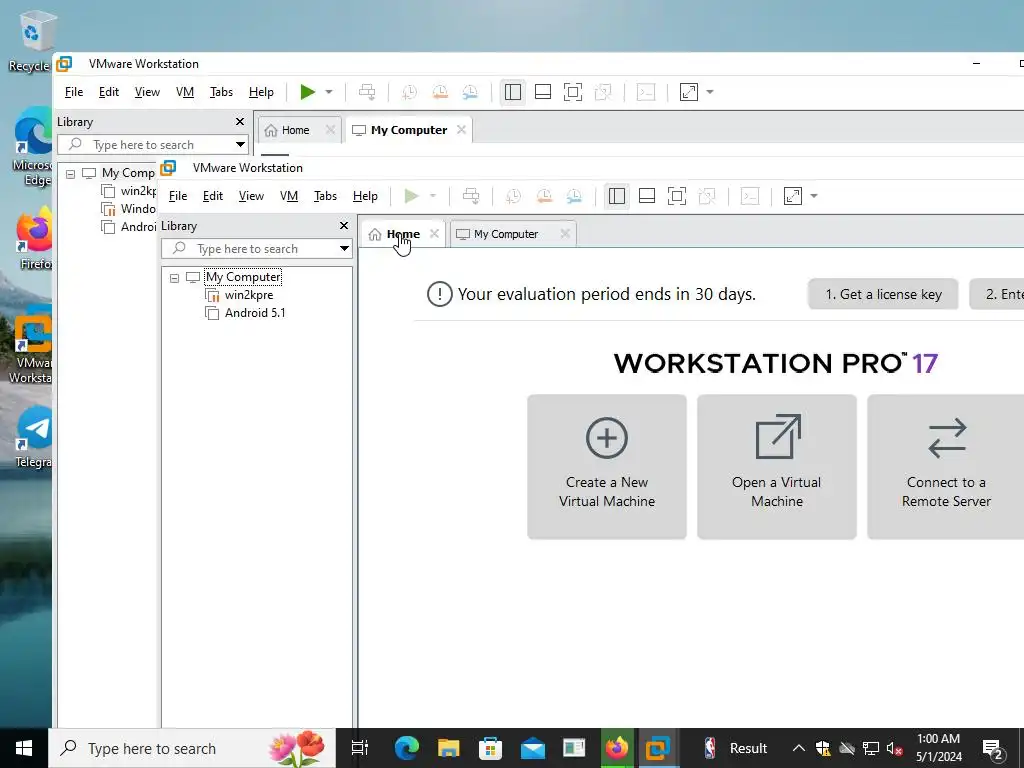Open Task View from taskbar
Viewport: 1024px width, 768px height.
click(360, 748)
